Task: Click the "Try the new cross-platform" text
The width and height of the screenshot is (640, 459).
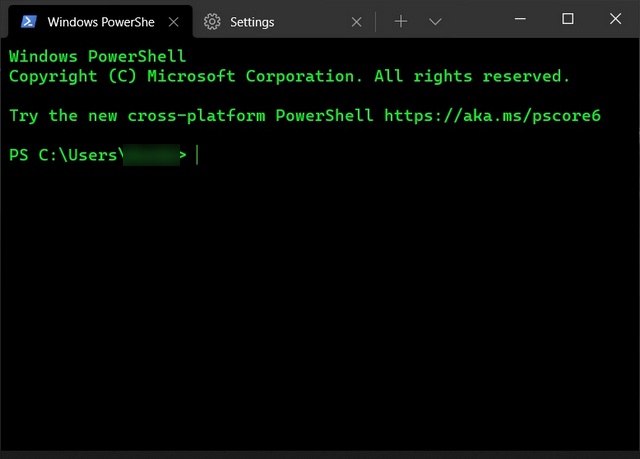Action: pyautogui.click(x=120, y=116)
